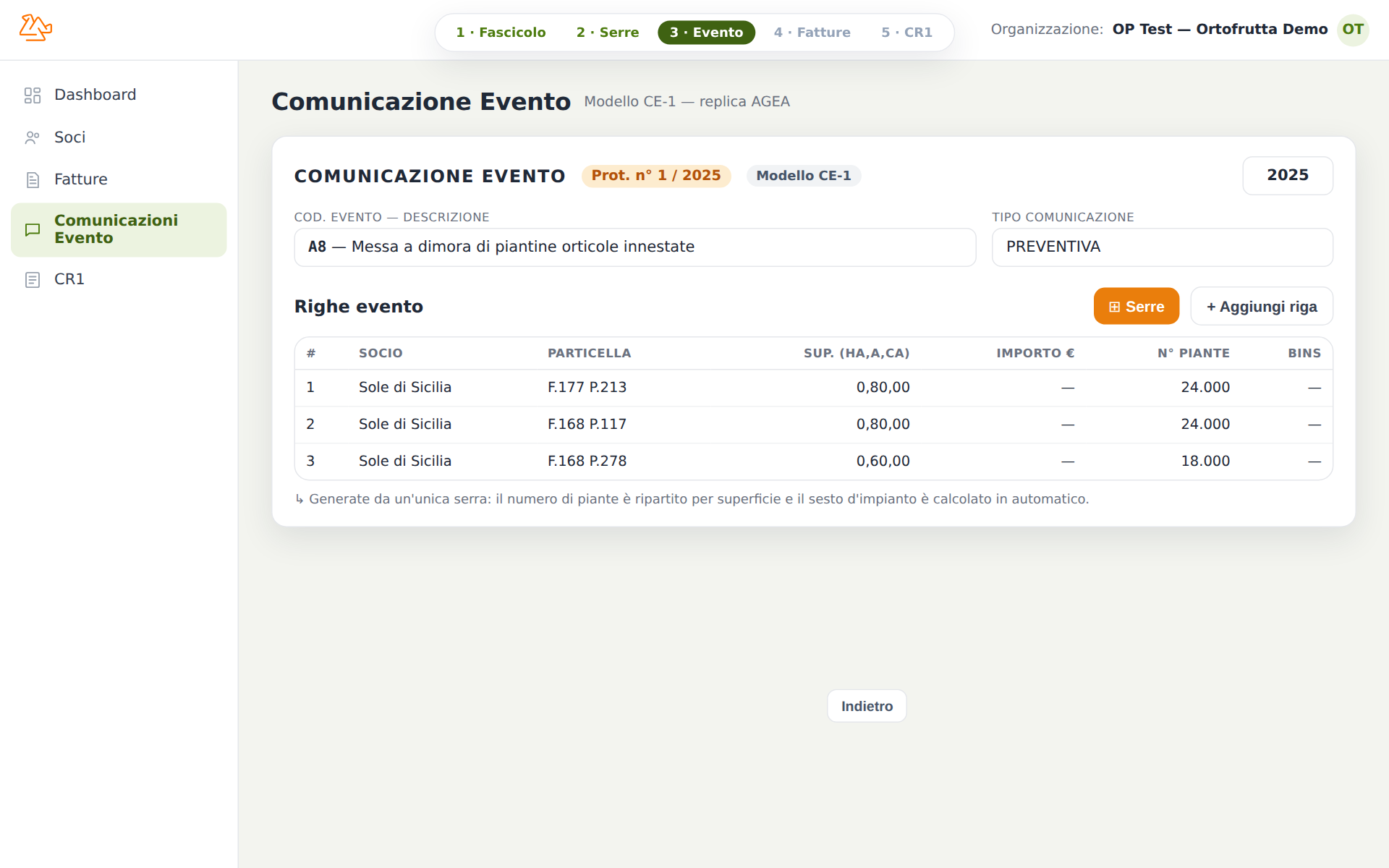Click superficie value 0,60,00
Viewport: 1389px width, 868px height.
tap(883, 461)
